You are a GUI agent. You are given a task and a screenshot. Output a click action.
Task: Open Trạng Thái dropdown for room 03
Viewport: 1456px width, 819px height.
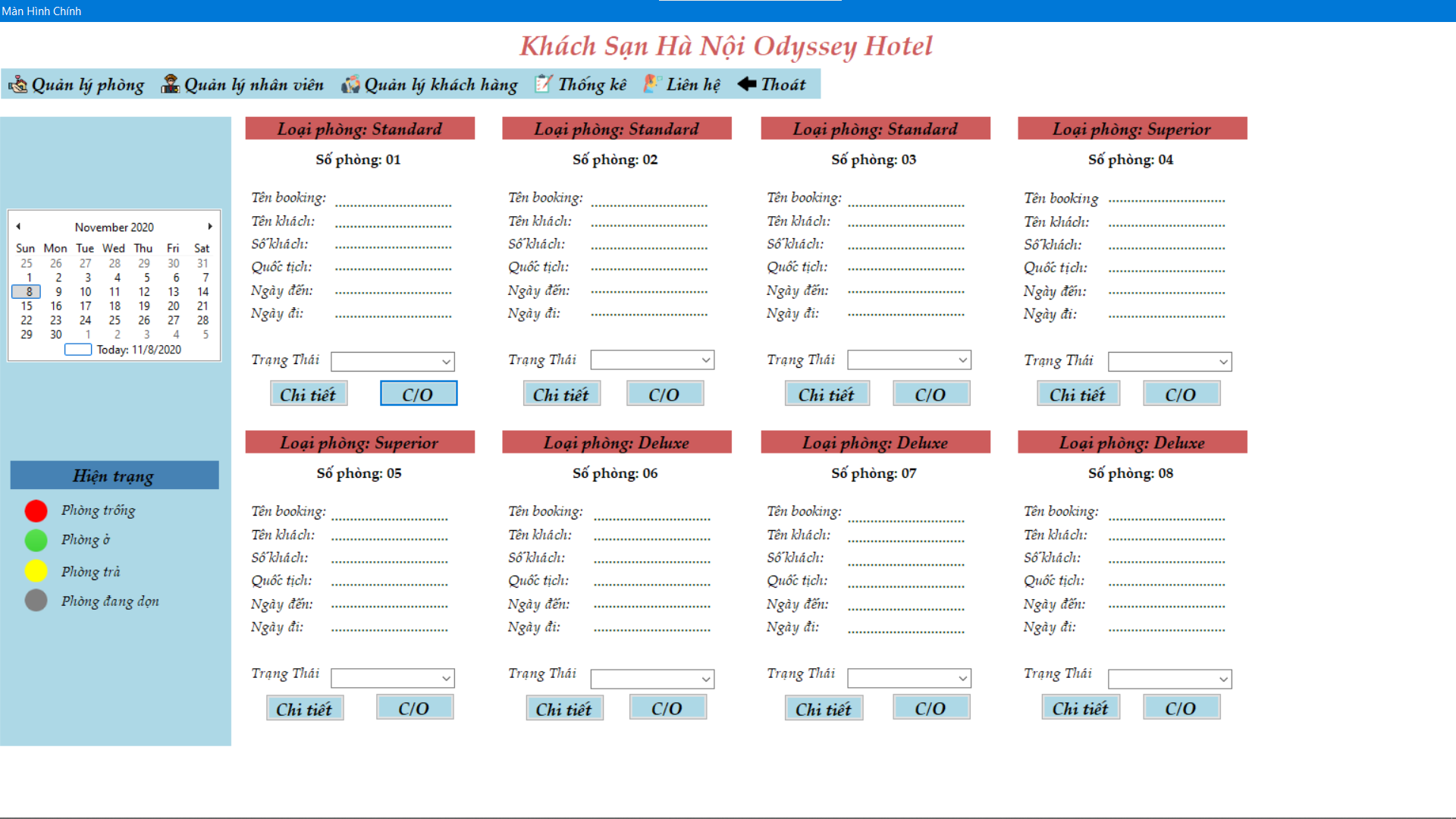pos(909,360)
